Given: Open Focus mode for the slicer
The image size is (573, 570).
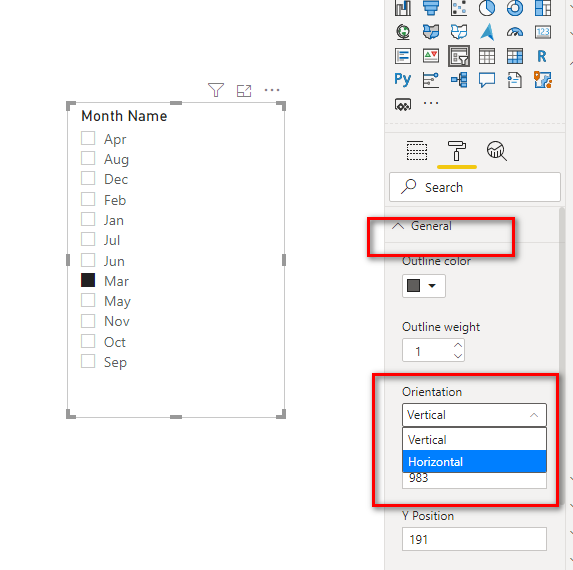Looking at the screenshot, I should (x=244, y=91).
